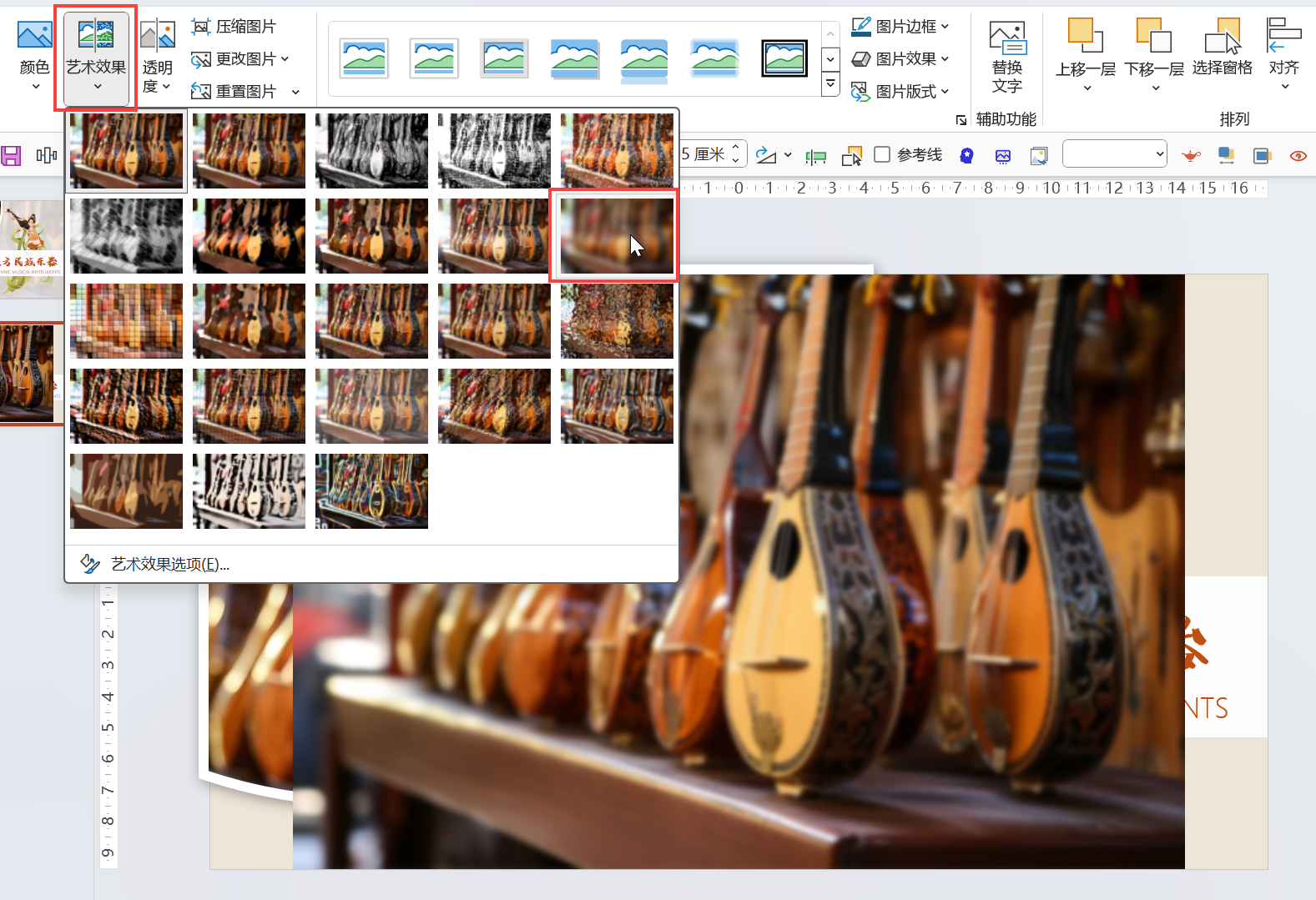Apply the third picture style with gray frame
Viewport: 1316px width, 900px height.
click(504, 58)
